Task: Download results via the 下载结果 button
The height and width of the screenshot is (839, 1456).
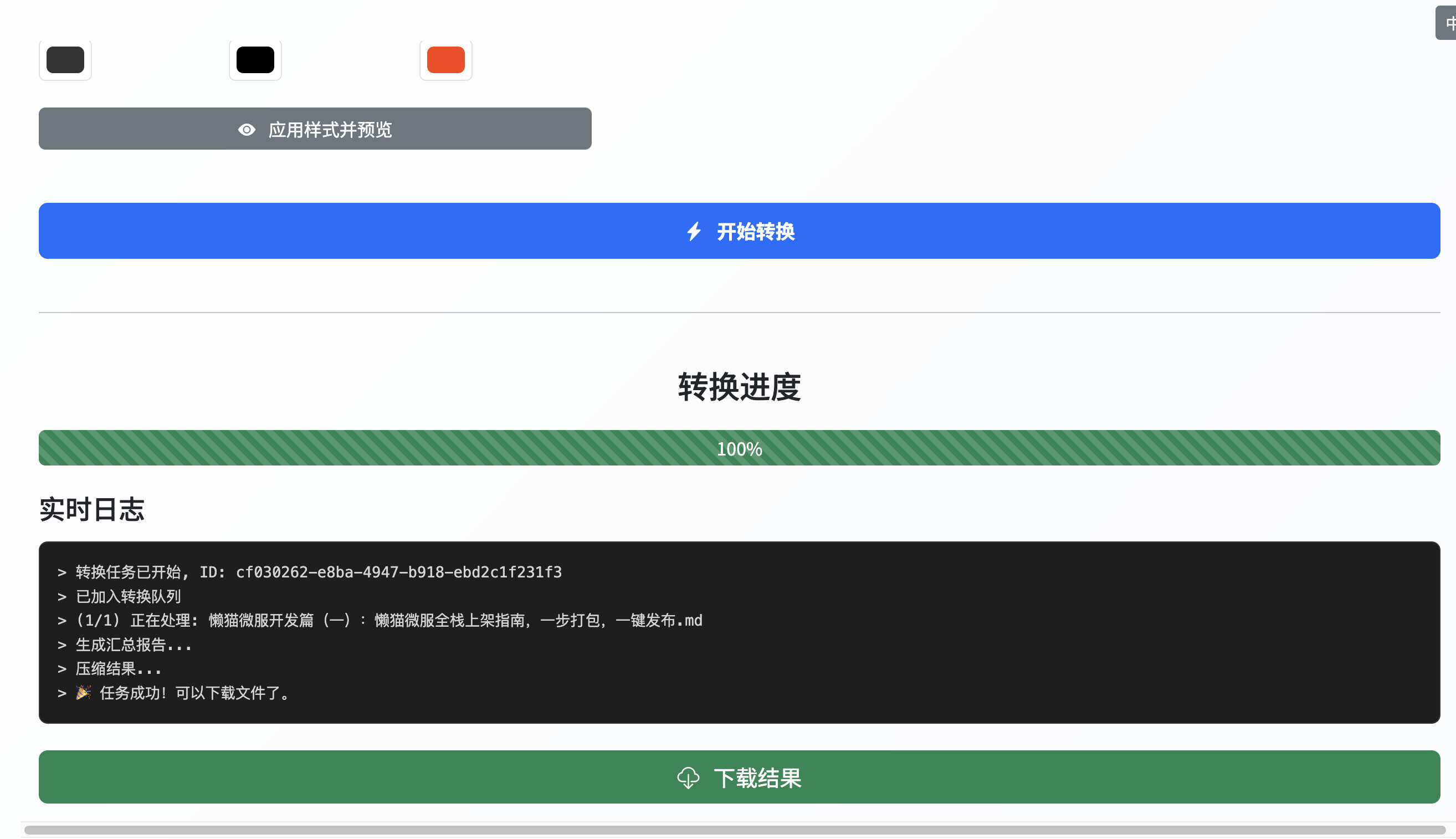Action: pyautogui.click(x=740, y=777)
